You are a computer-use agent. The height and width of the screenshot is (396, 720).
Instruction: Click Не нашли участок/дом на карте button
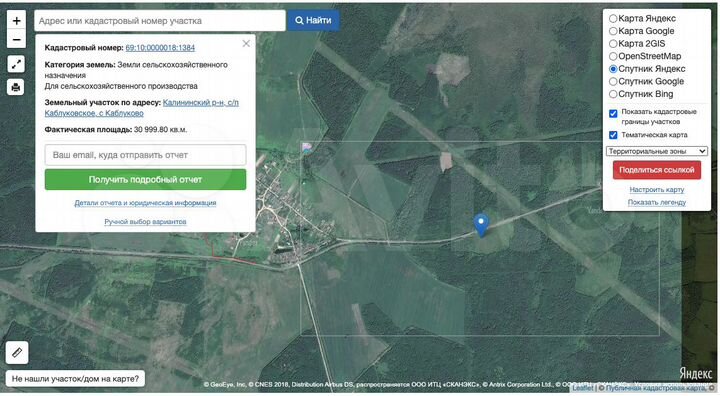(75, 379)
